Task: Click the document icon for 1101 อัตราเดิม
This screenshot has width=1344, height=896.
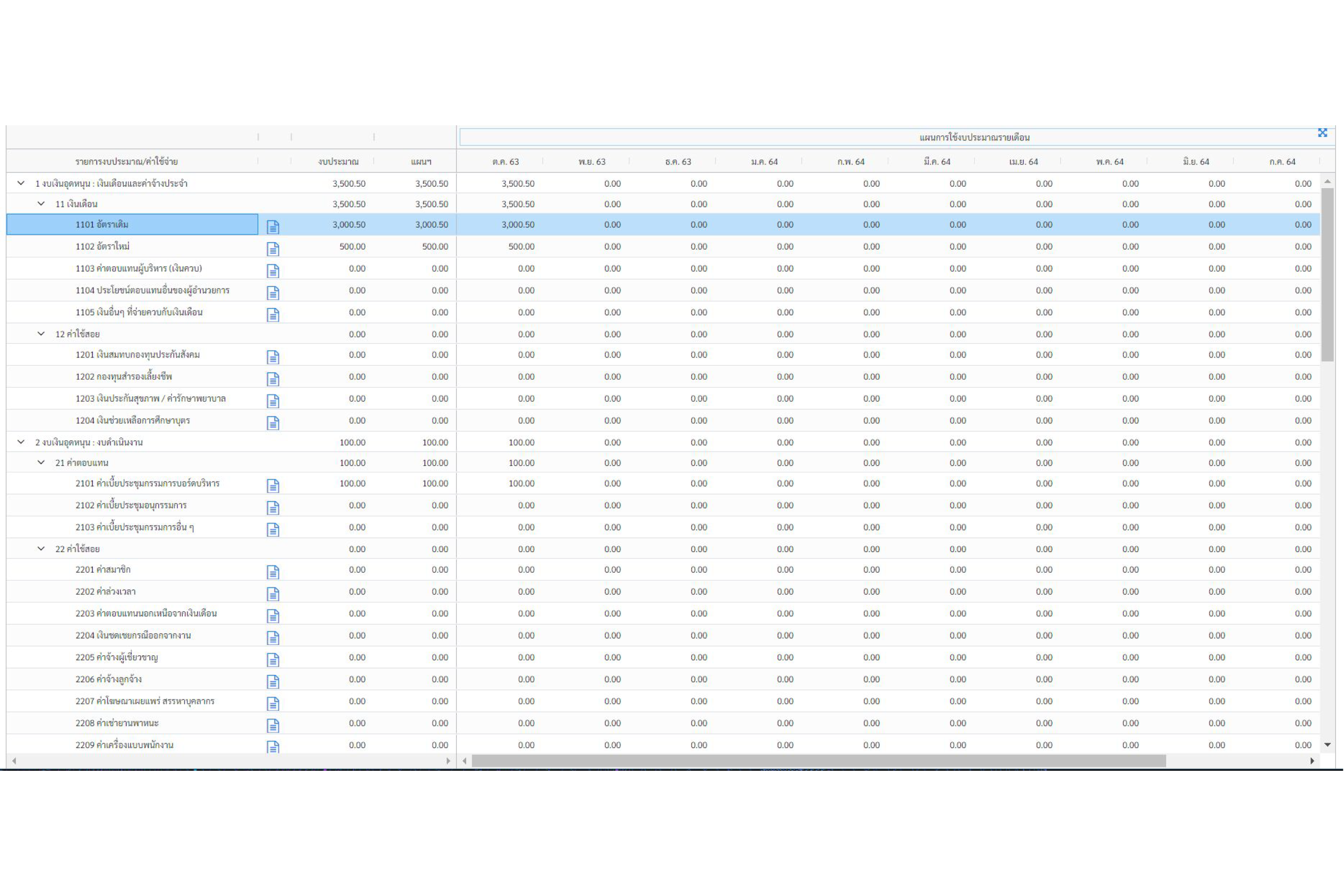Action: click(x=273, y=227)
